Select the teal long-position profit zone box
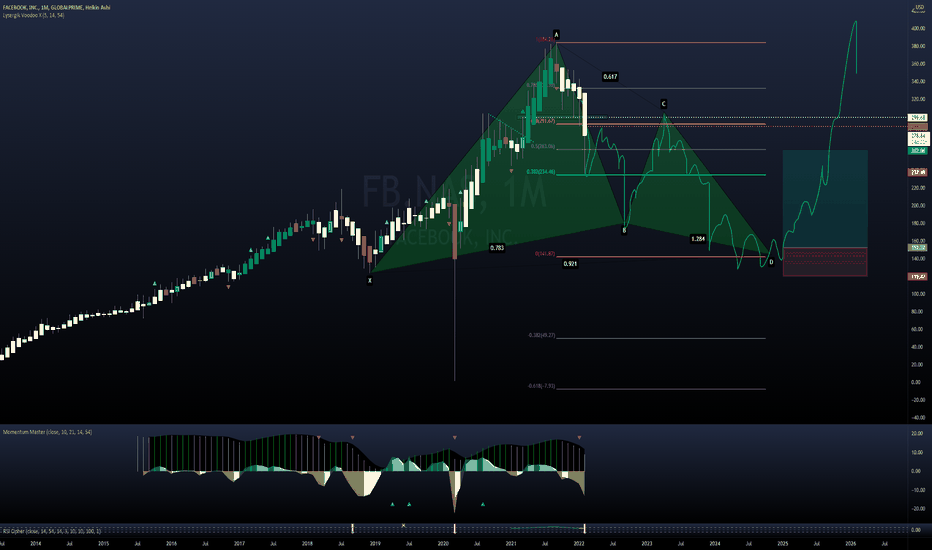This screenshot has width=932, height=550. point(825,199)
